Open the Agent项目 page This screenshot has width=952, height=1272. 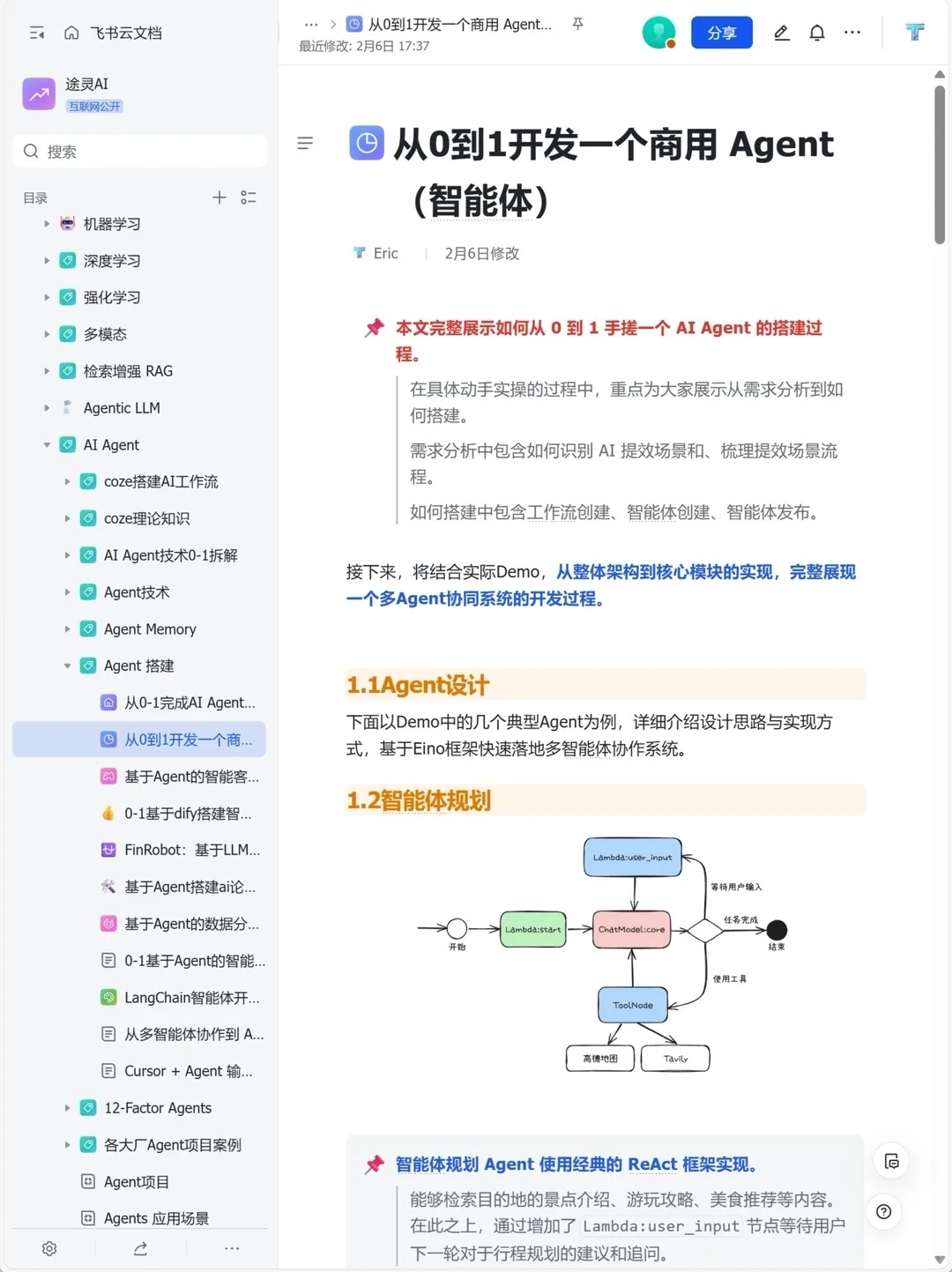pos(136,1182)
